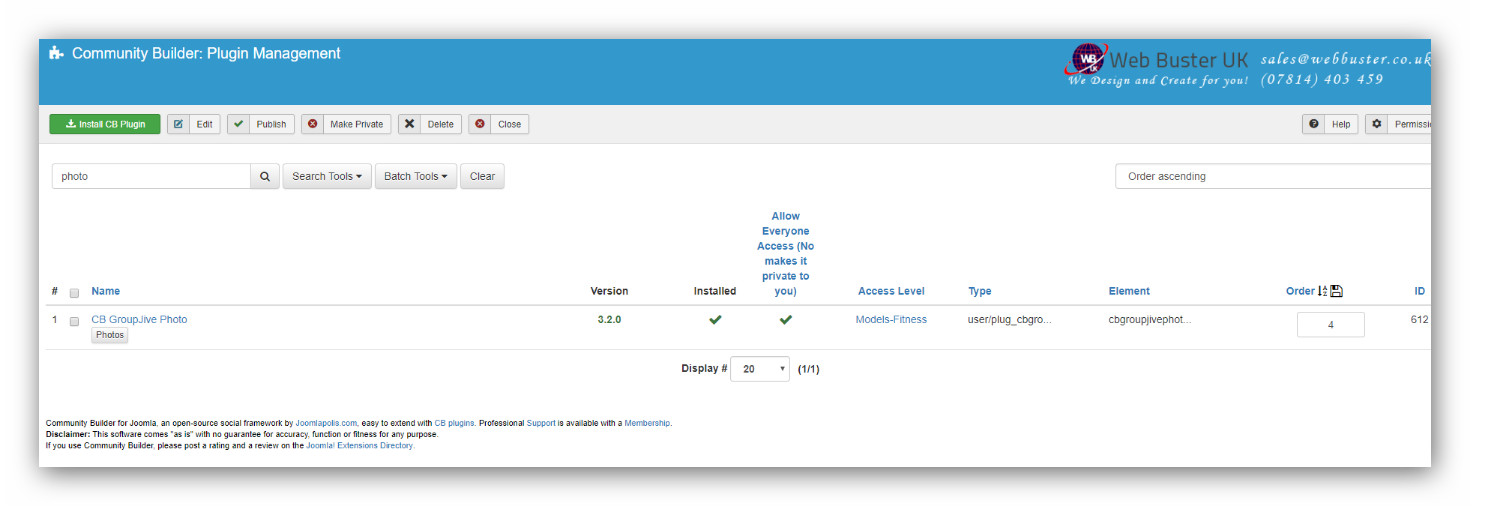
Task: Click the order input field showing 4
Action: pos(1330,325)
